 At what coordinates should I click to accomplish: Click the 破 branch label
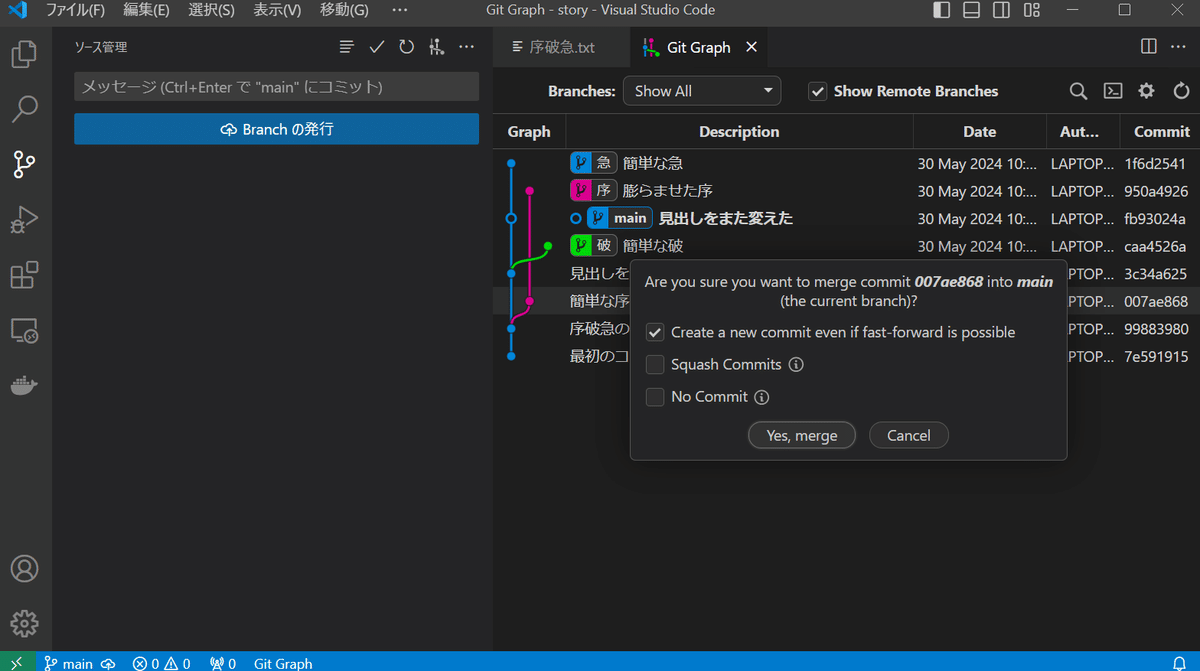tap(594, 245)
